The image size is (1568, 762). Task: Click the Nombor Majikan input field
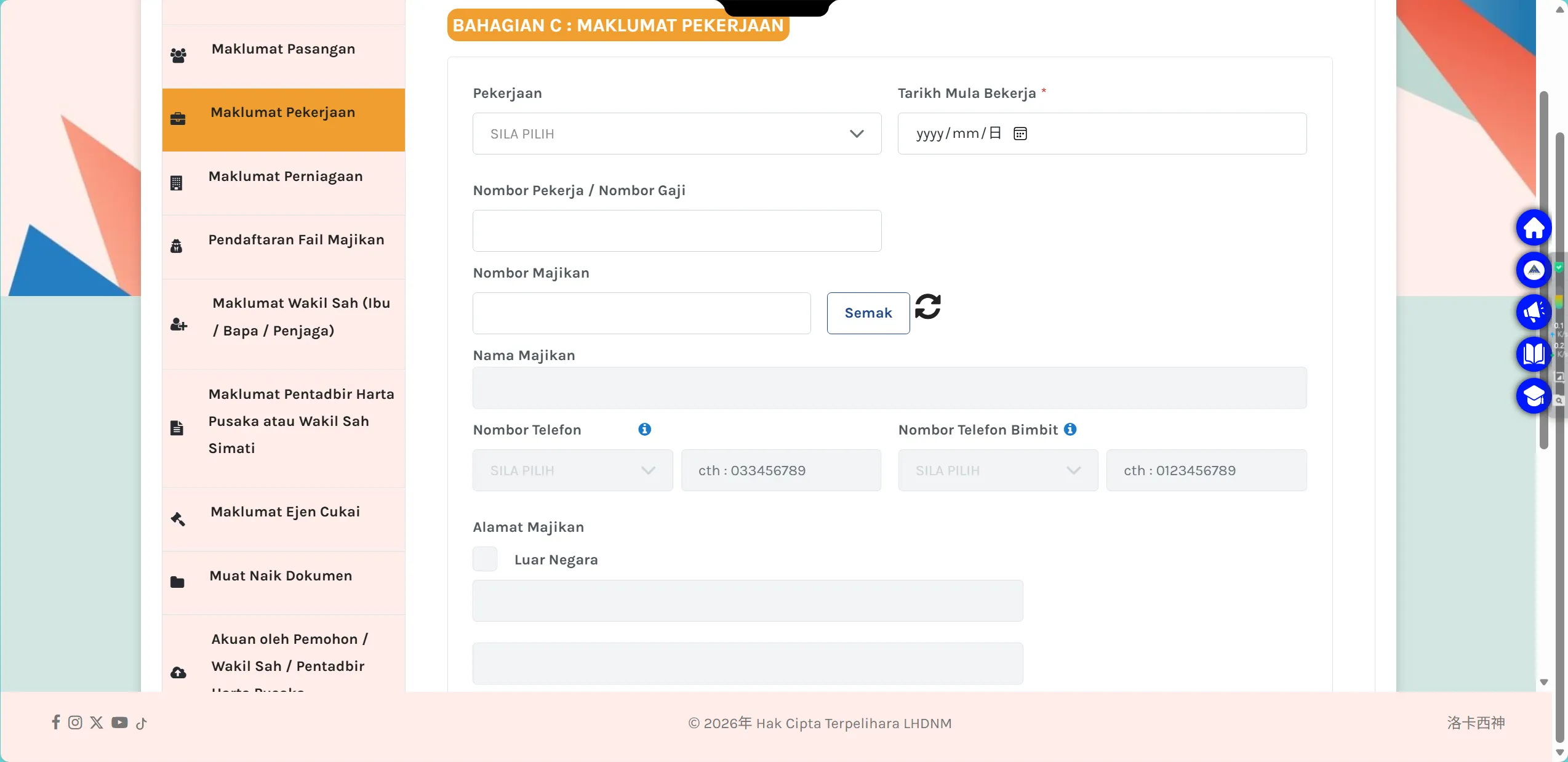(641, 313)
